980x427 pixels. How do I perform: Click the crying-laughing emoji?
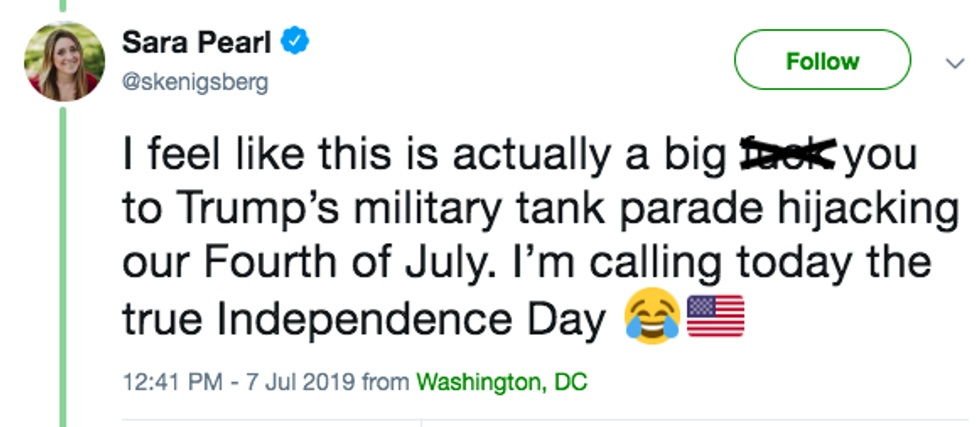(652, 319)
